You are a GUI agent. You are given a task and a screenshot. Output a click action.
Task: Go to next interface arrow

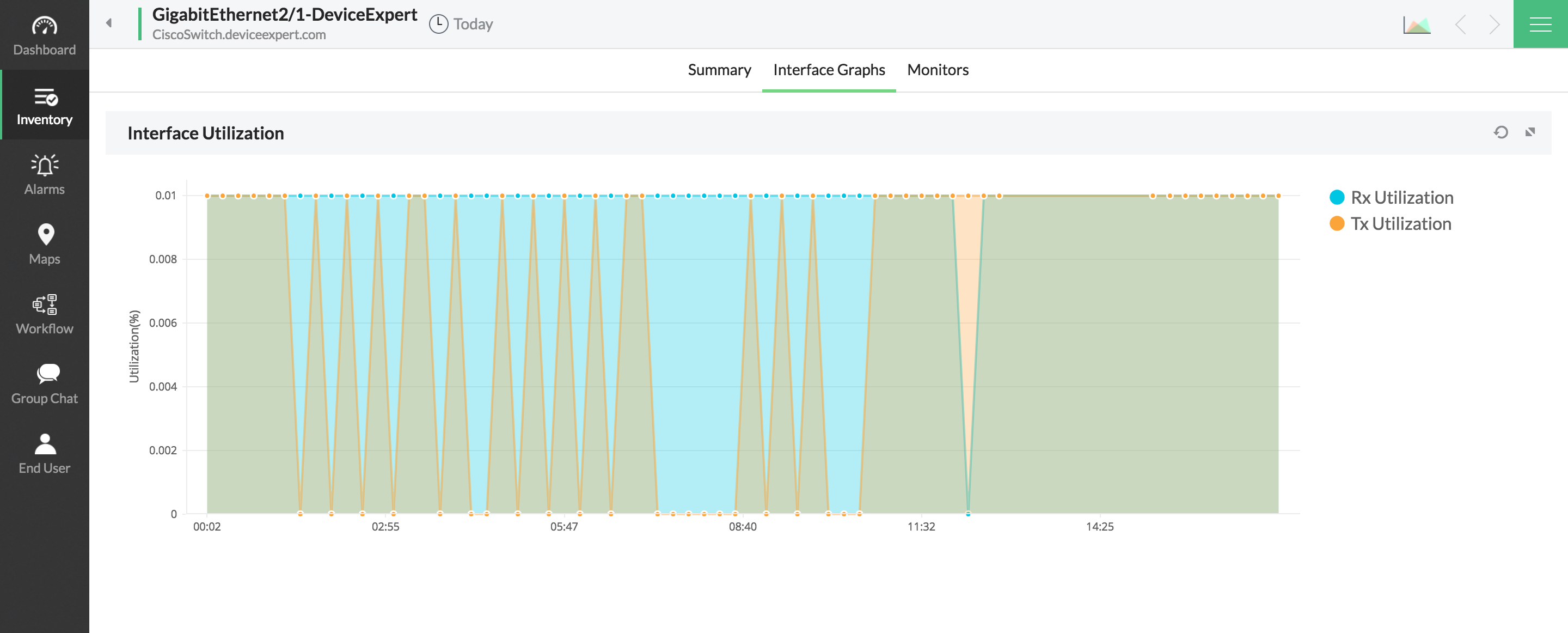point(1494,25)
